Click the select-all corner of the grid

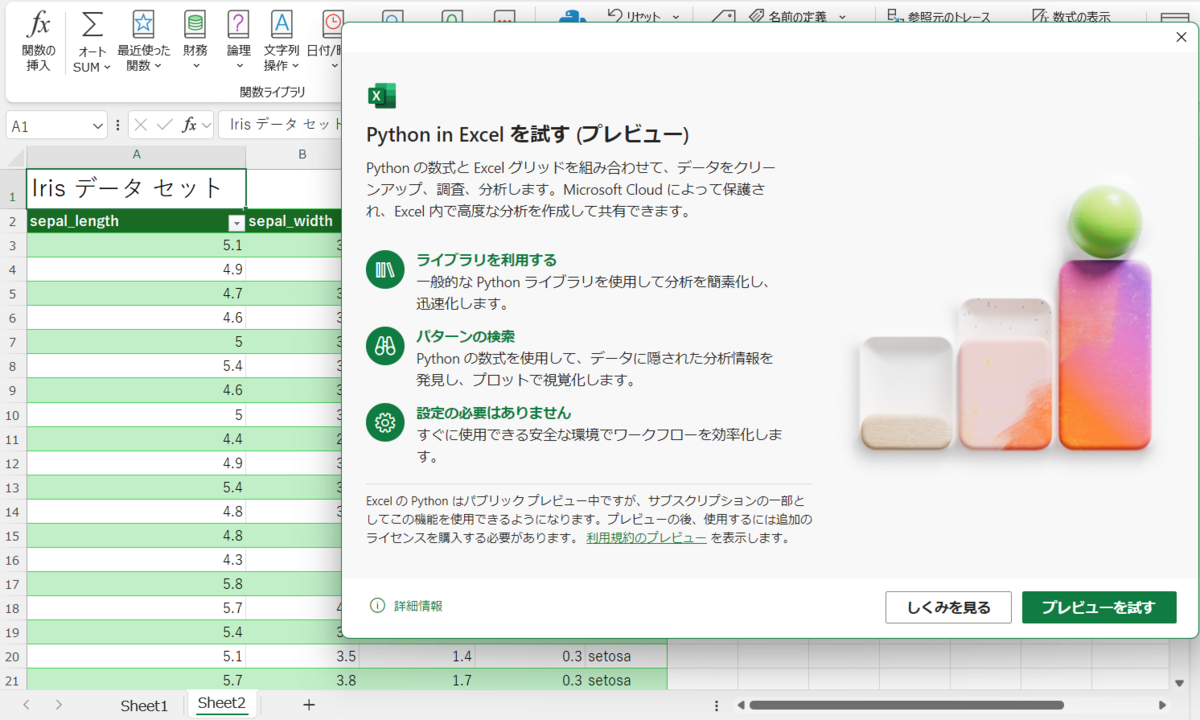(13, 156)
